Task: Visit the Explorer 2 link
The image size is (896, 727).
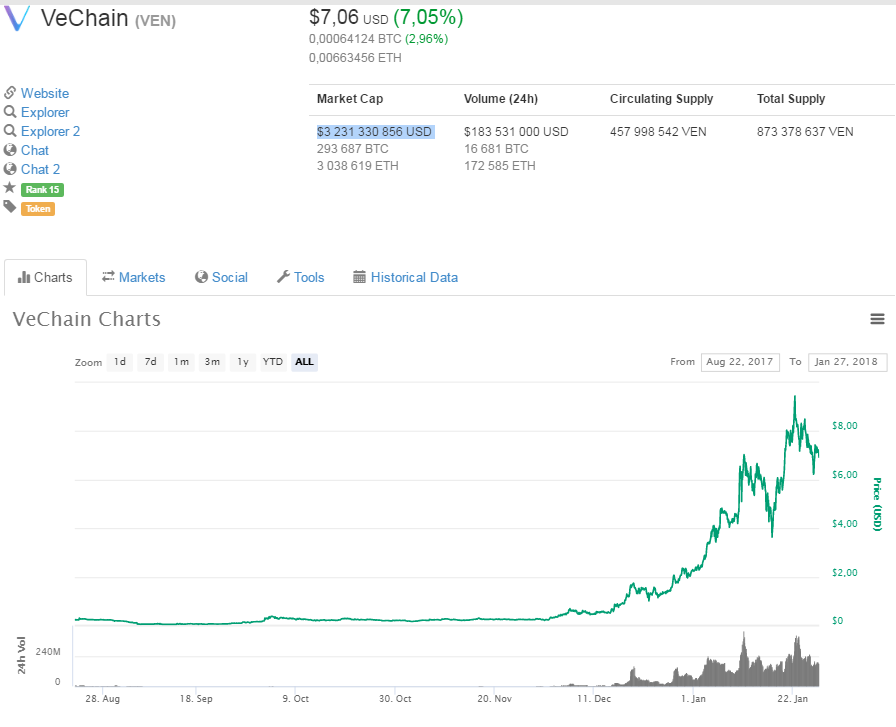Action: tap(50, 131)
